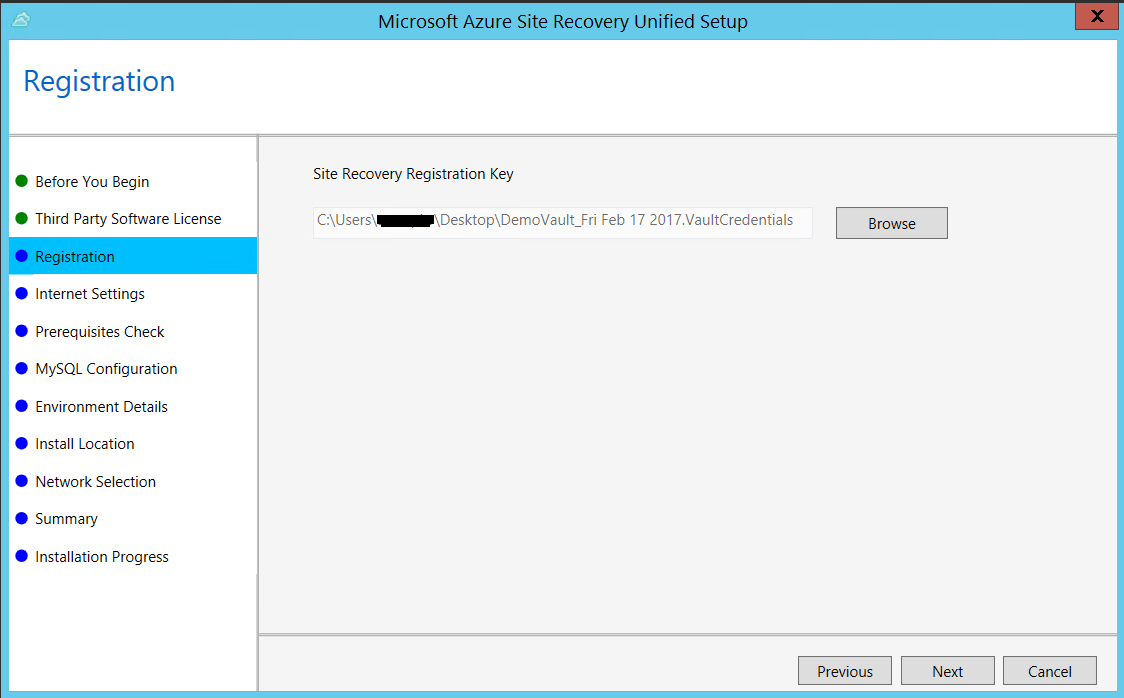Click the blue dot beside MySQL Configuration
Image resolution: width=1124 pixels, height=698 pixels.
pos(23,368)
